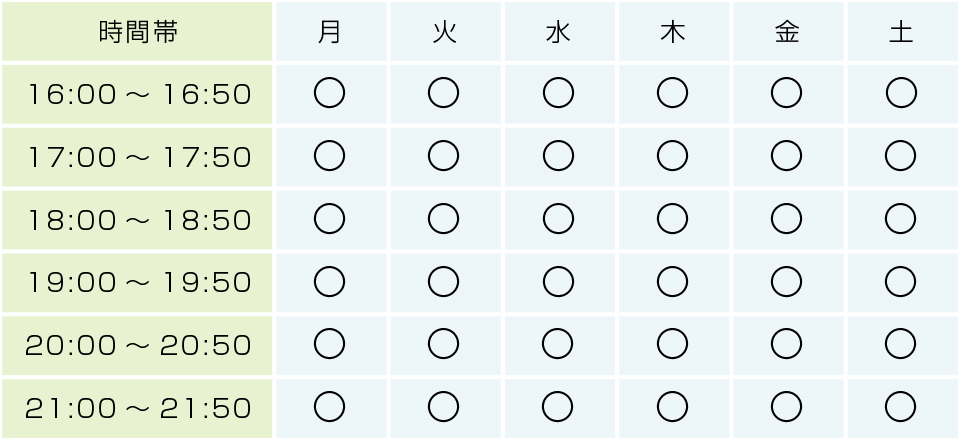The height and width of the screenshot is (440, 960).
Task: Click the 時間帯 header cell
Action: pos(137,31)
